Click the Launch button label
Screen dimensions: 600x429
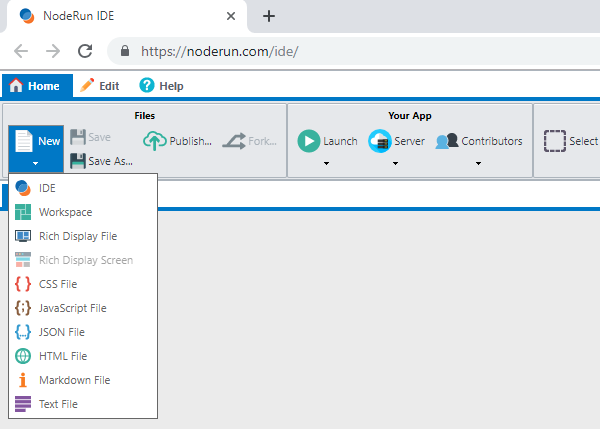340,141
